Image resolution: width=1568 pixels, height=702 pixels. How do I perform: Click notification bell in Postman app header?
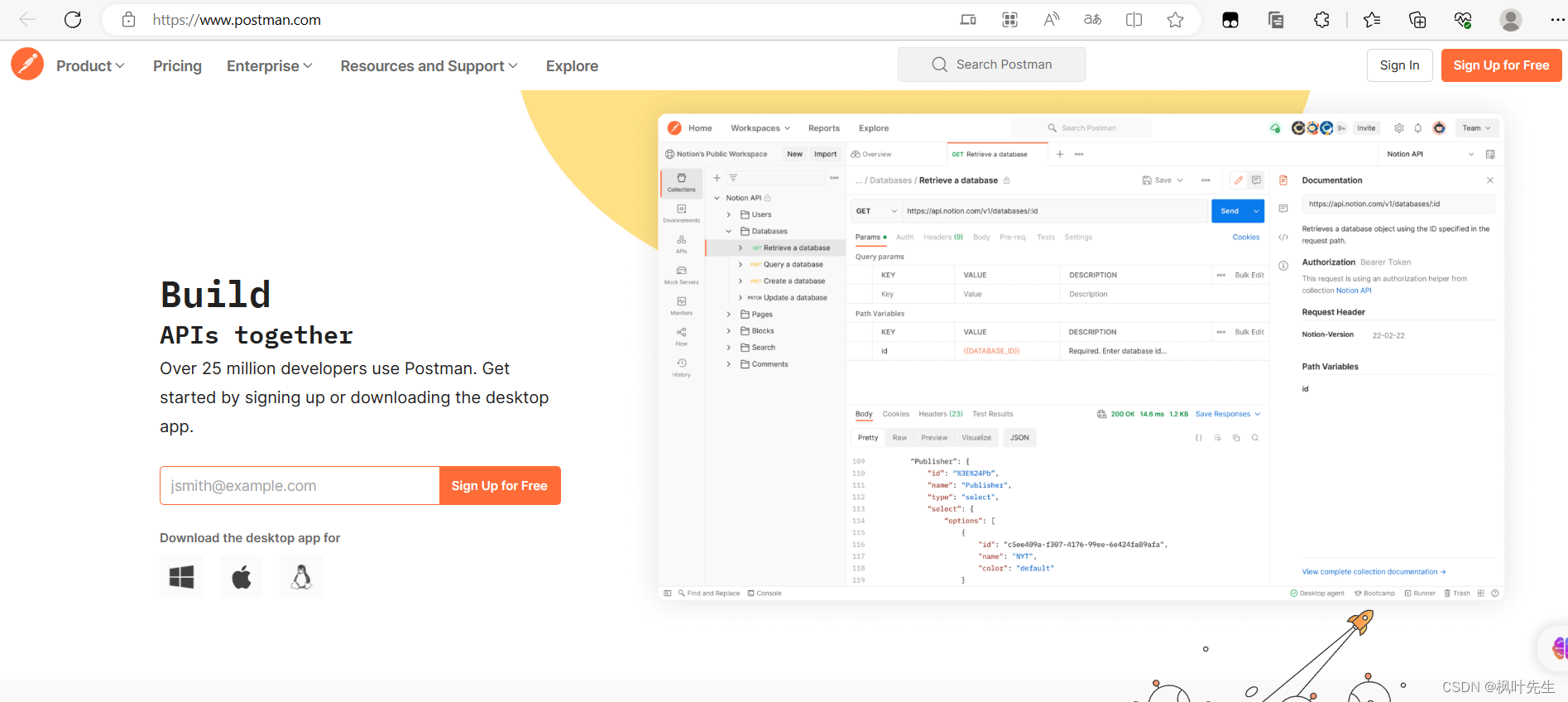click(x=1417, y=128)
